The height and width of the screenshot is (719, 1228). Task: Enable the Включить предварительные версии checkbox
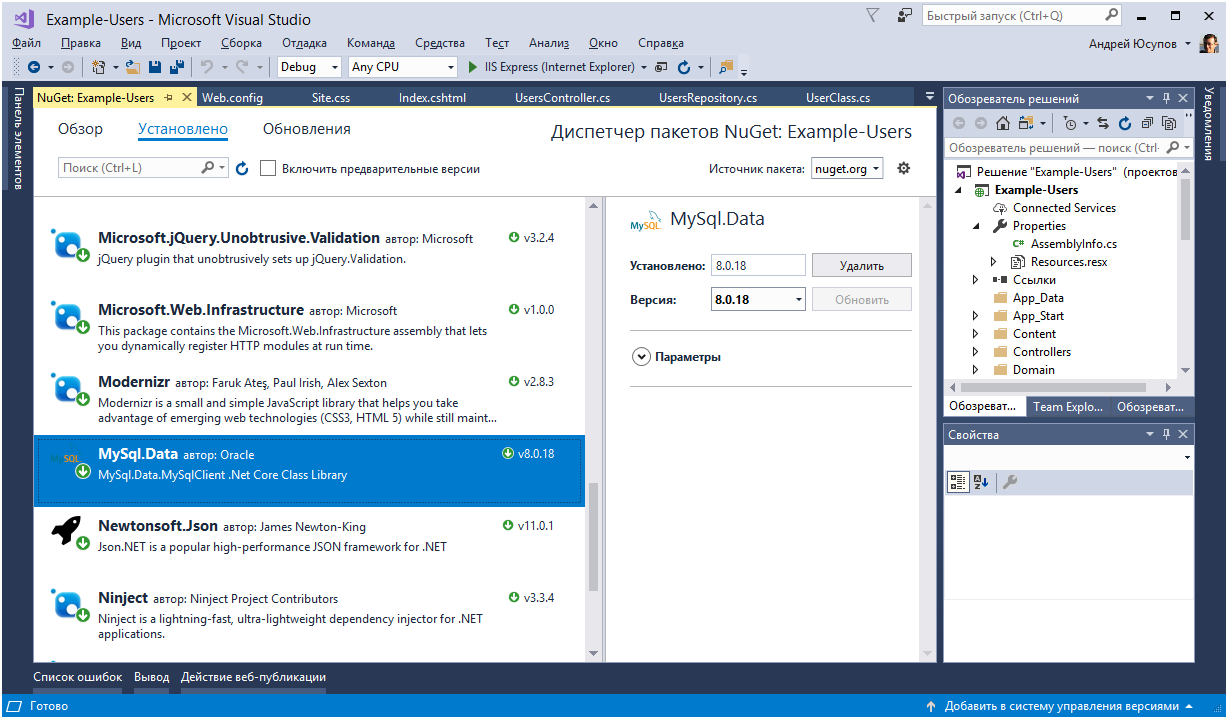click(268, 169)
